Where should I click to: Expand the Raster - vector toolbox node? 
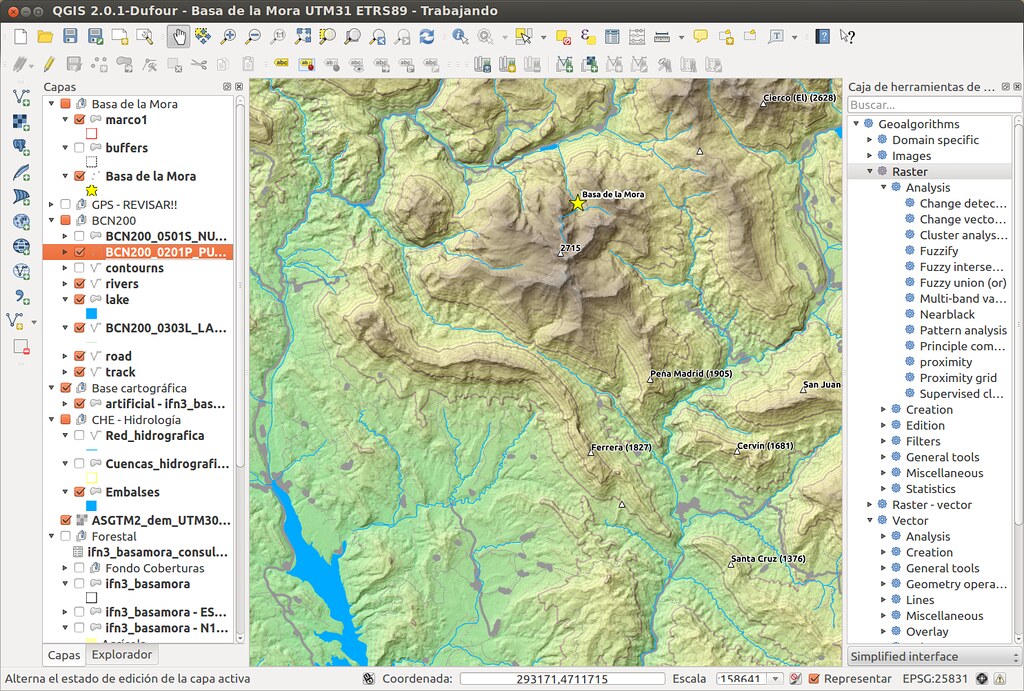pos(870,504)
